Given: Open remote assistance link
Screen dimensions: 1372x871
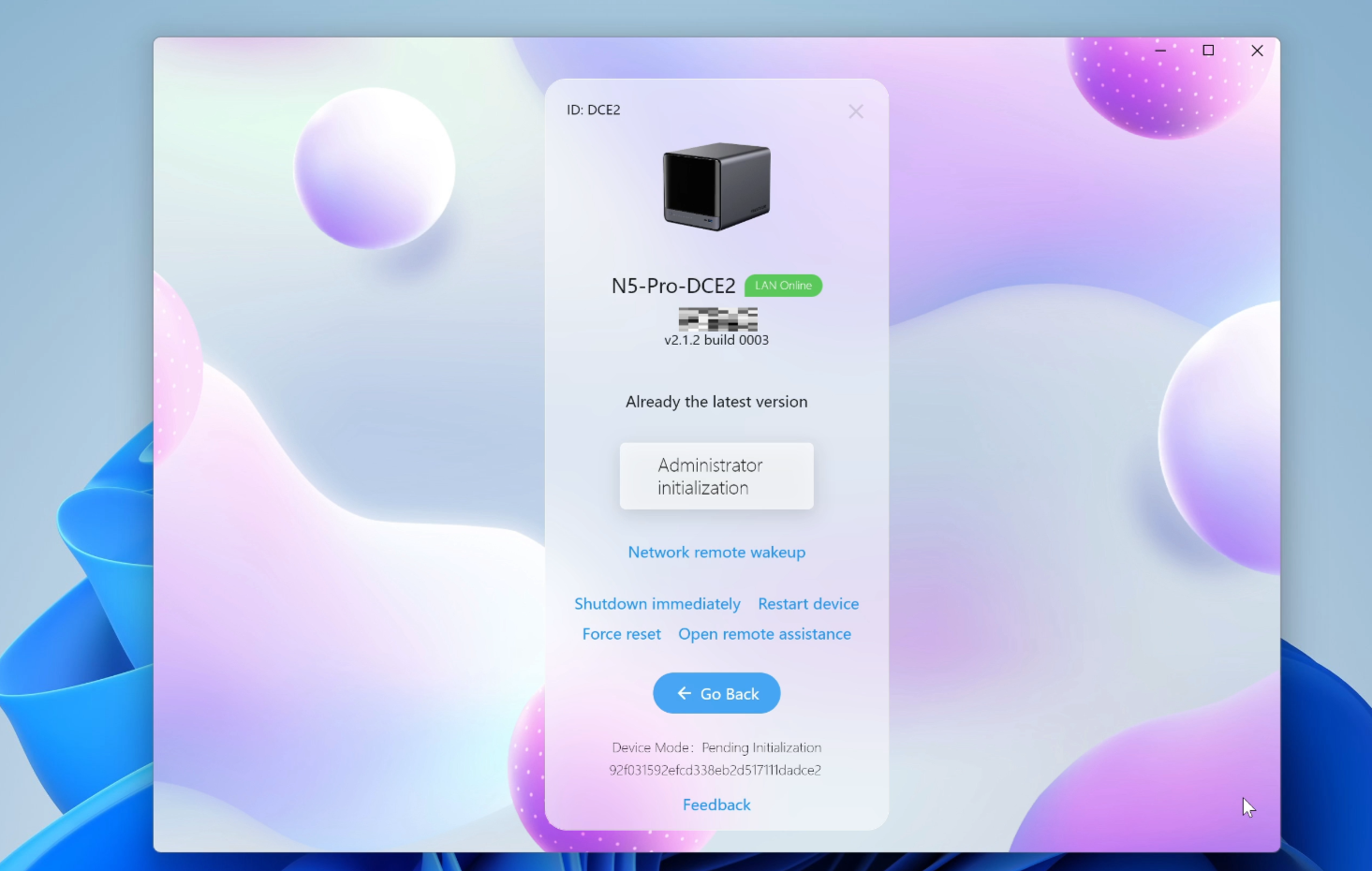Looking at the screenshot, I should pyautogui.click(x=765, y=634).
